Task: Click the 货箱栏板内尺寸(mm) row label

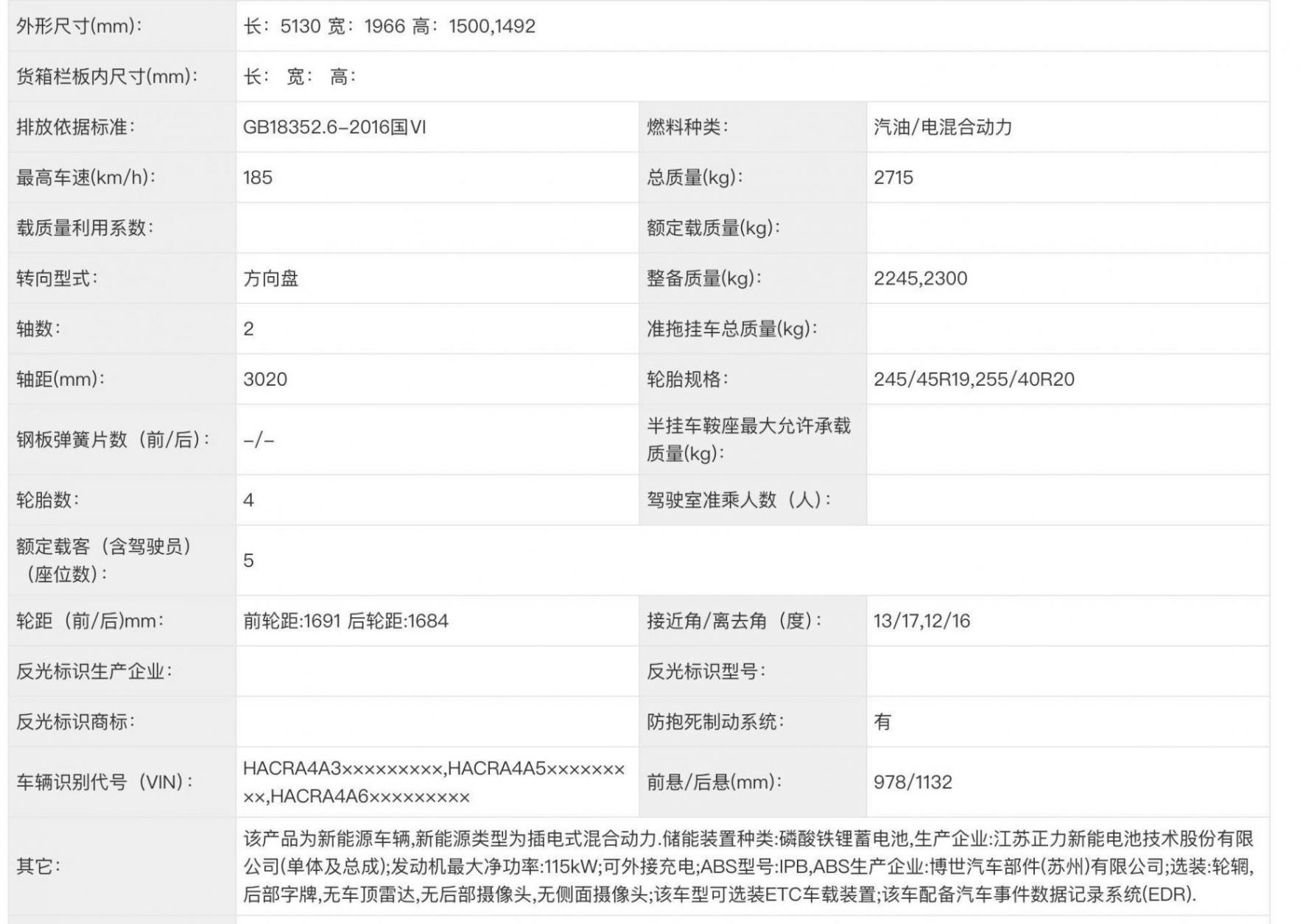Action: [107, 77]
